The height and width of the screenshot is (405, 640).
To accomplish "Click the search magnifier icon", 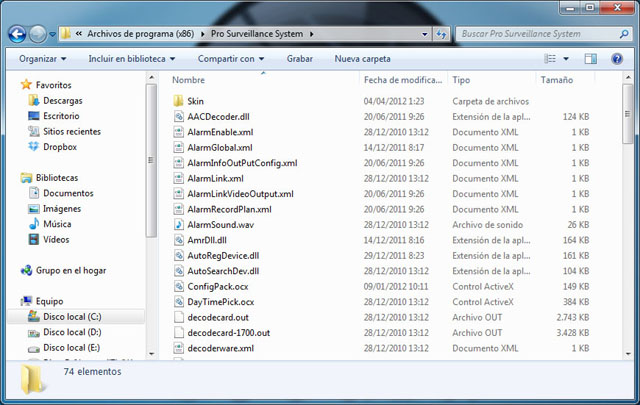I will click(624, 34).
